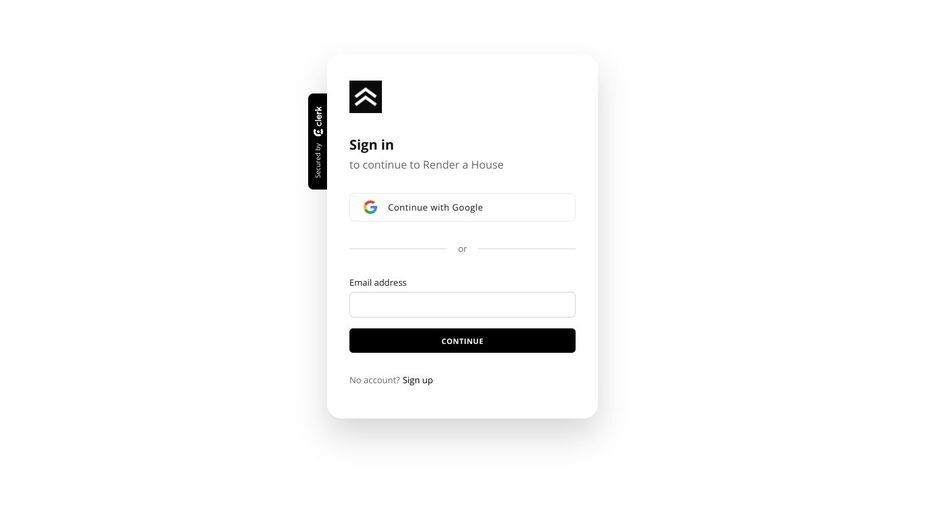
Task: Click the Sign in heading
Action: click(x=371, y=145)
